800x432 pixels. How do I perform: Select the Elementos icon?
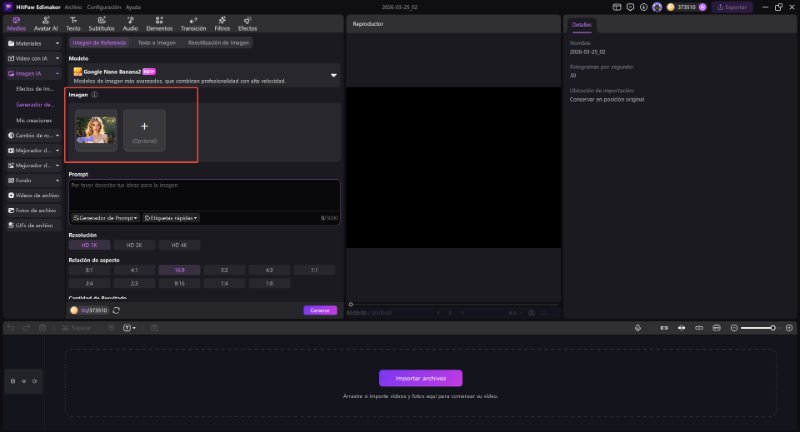[x=158, y=24]
